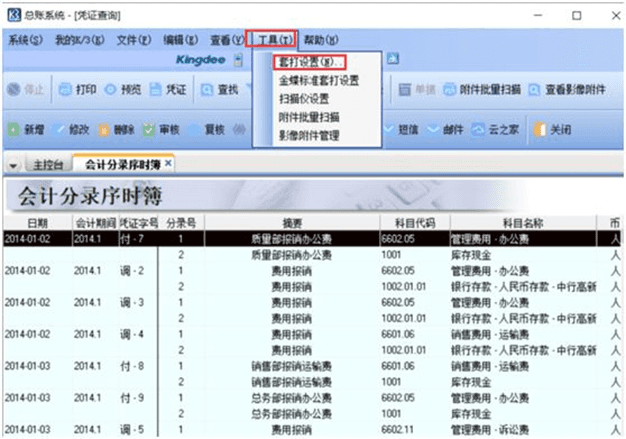Open the 编辑(E) menu
The height and width of the screenshot is (439, 626).
(x=180, y=40)
